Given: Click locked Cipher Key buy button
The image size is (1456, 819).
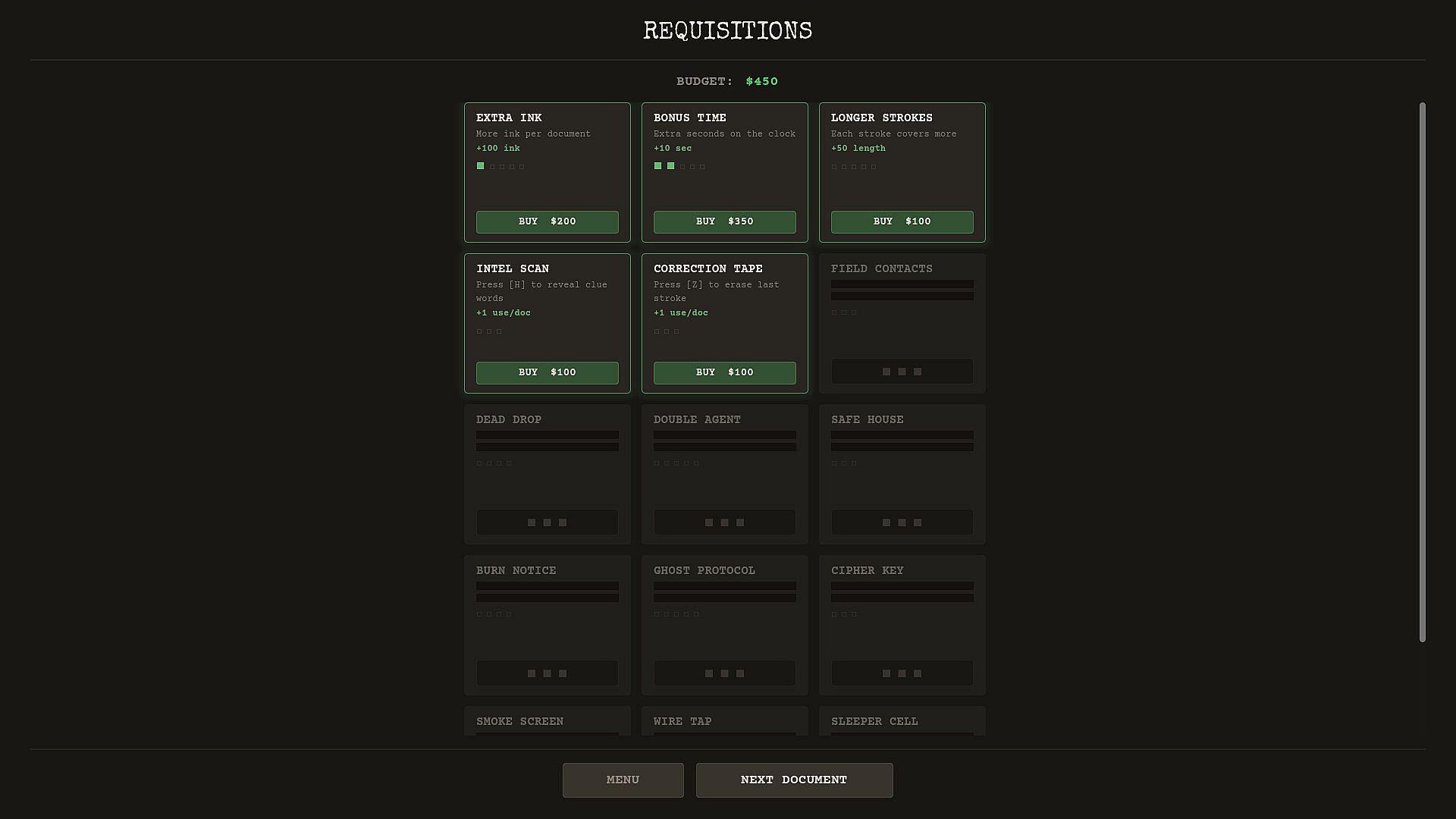Looking at the screenshot, I should pyautogui.click(x=902, y=673).
